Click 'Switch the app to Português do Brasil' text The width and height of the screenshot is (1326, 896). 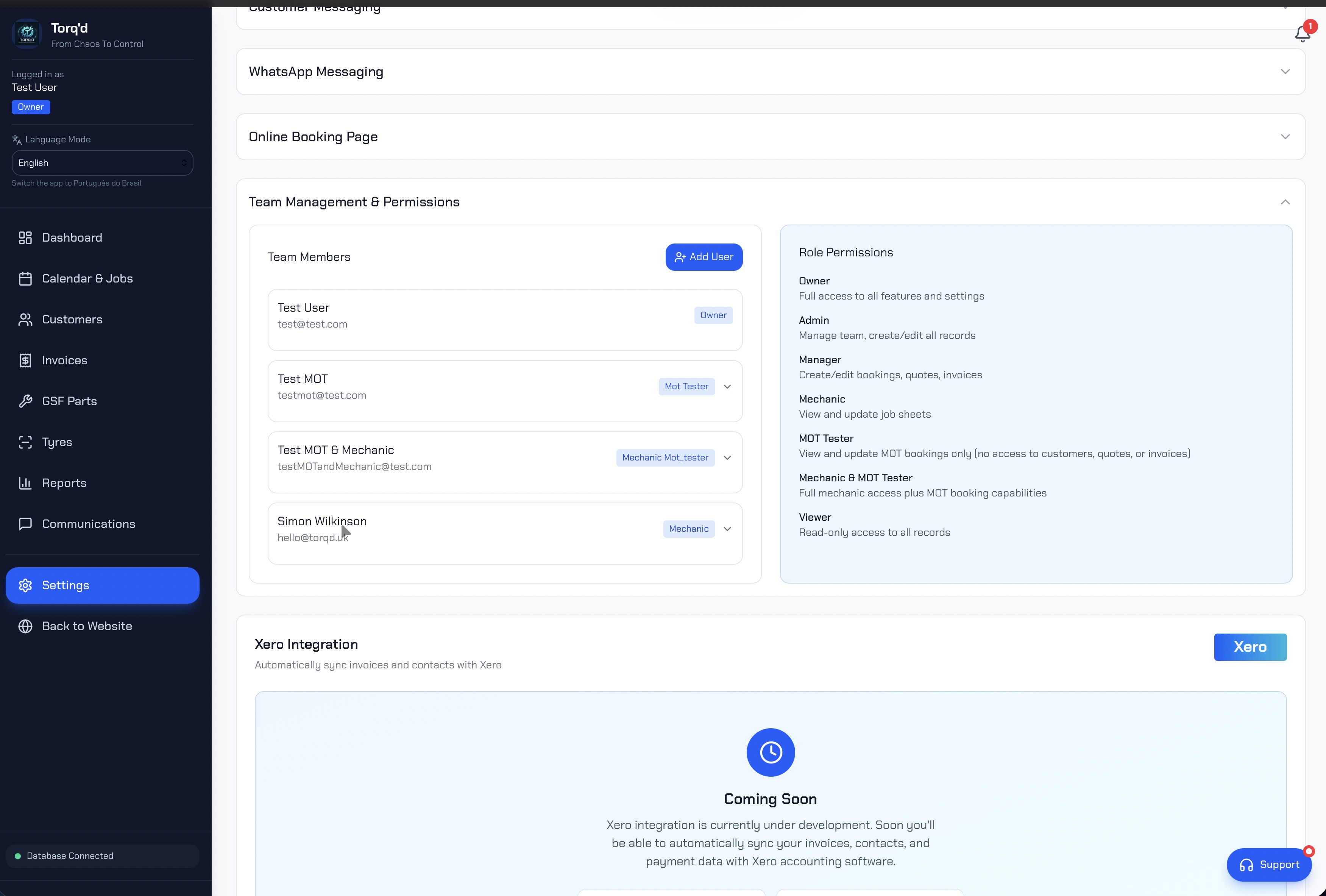77,183
